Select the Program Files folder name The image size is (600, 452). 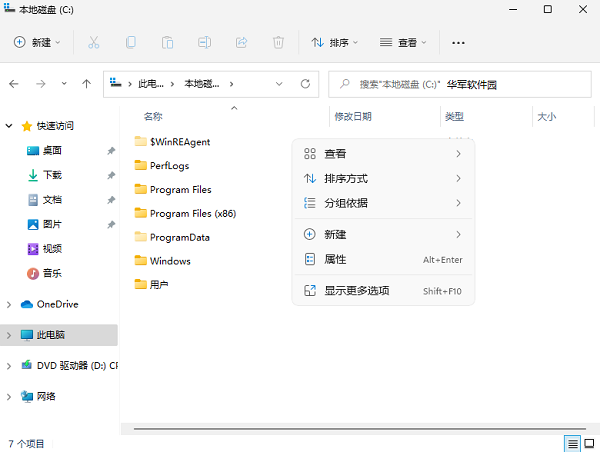pos(181,189)
